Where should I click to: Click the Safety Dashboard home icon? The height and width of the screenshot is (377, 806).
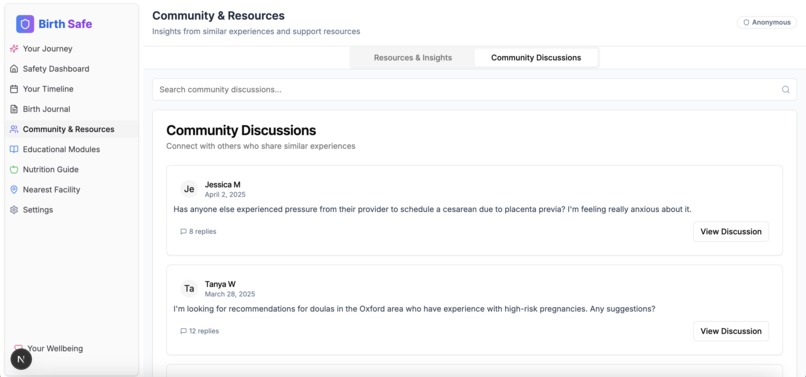pos(14,69)
